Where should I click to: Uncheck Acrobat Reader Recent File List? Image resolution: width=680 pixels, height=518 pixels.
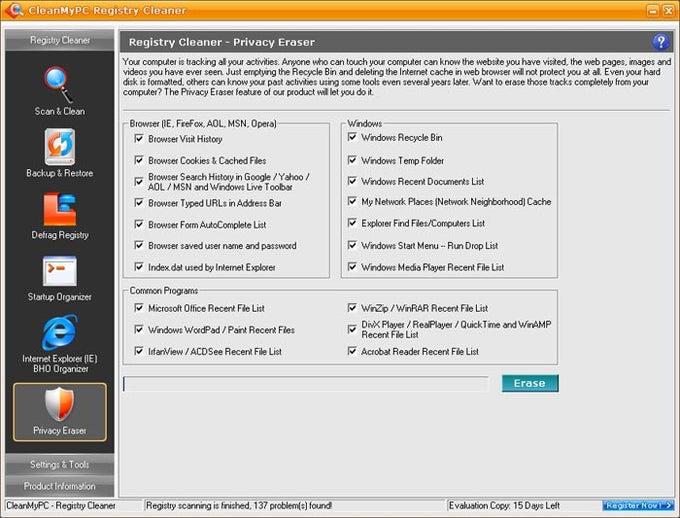[x=352, y=351]
